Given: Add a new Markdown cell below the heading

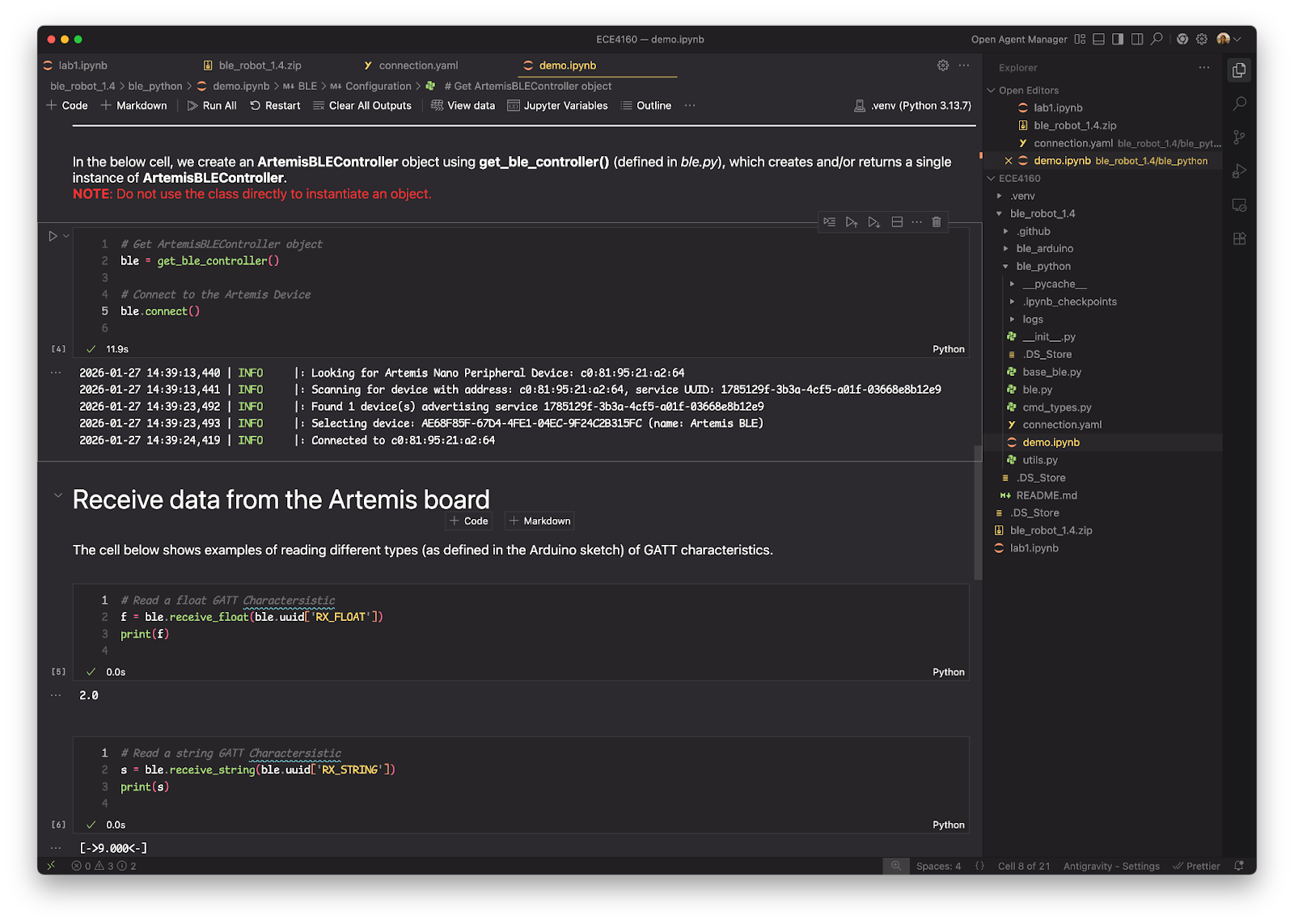Looking at the screenshot, I should point(539,521).
